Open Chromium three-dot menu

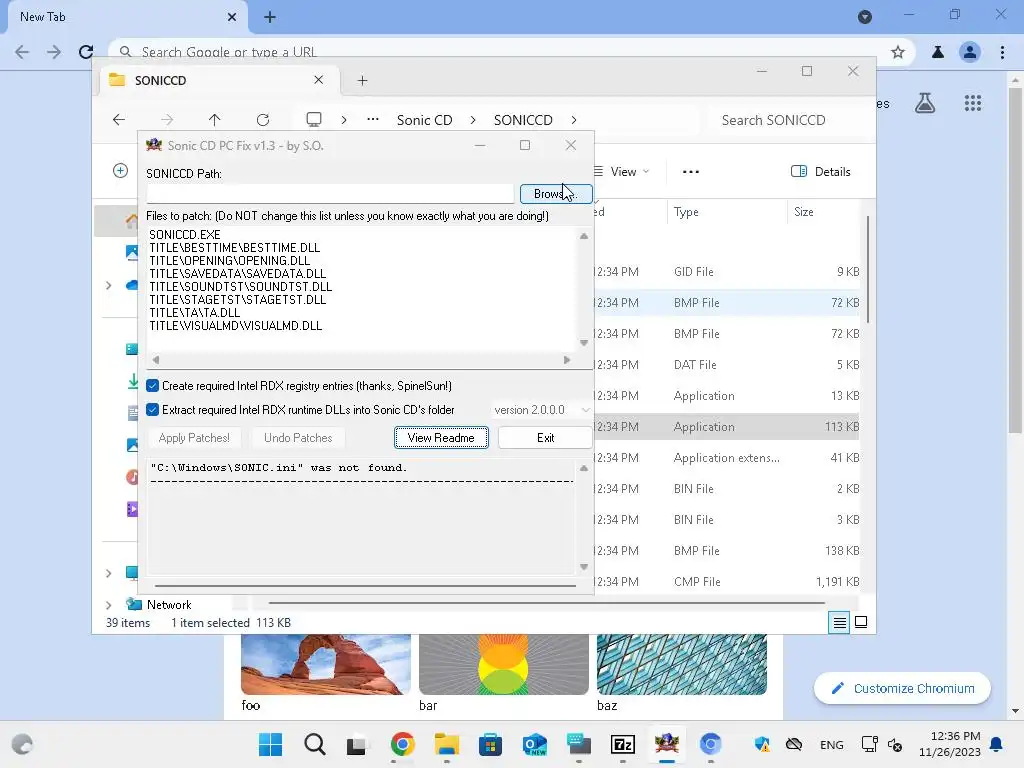click(x=1002, y=52)
